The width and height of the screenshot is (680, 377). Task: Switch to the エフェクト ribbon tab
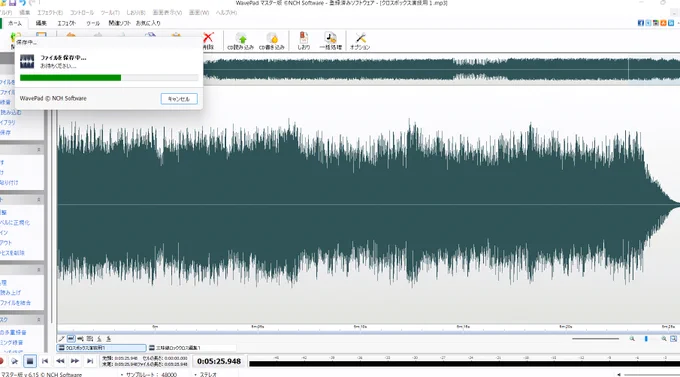[66, 23]
